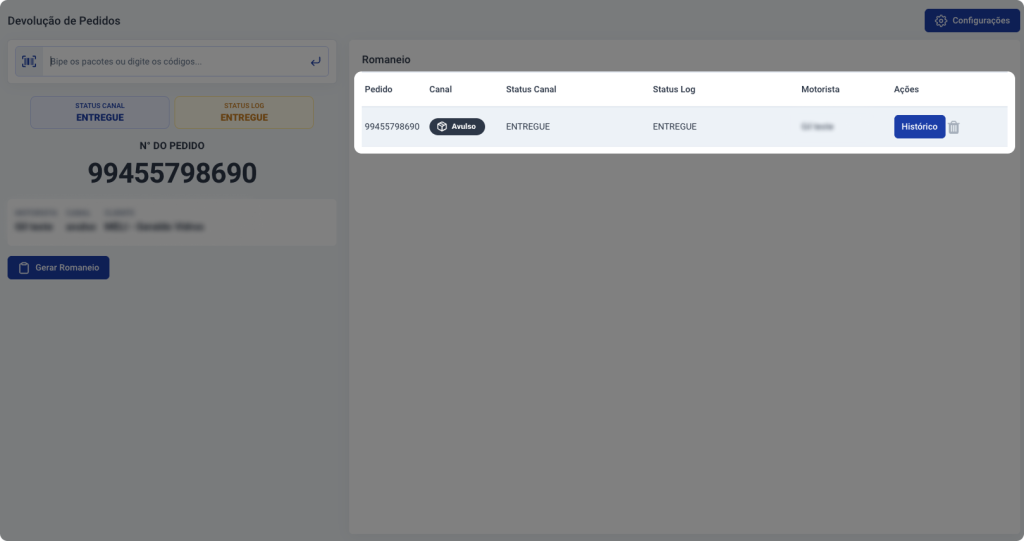The width and height of the screenshot is (1024, 541).
Task: Click the large order number 99455798690
Action: (172, 173)
